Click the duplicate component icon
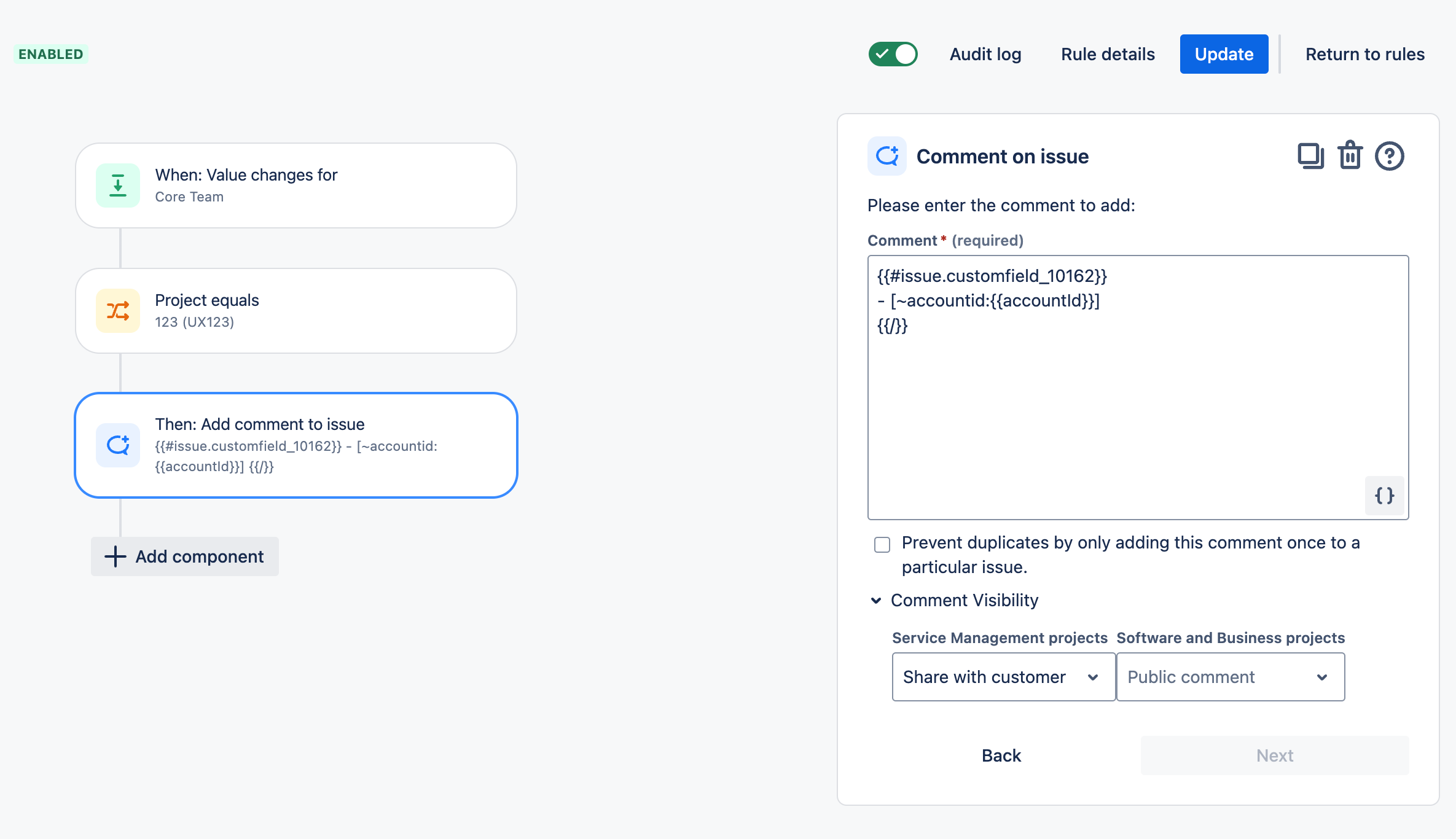Screen dimensions: 1456x839 tap(1310, 156)
